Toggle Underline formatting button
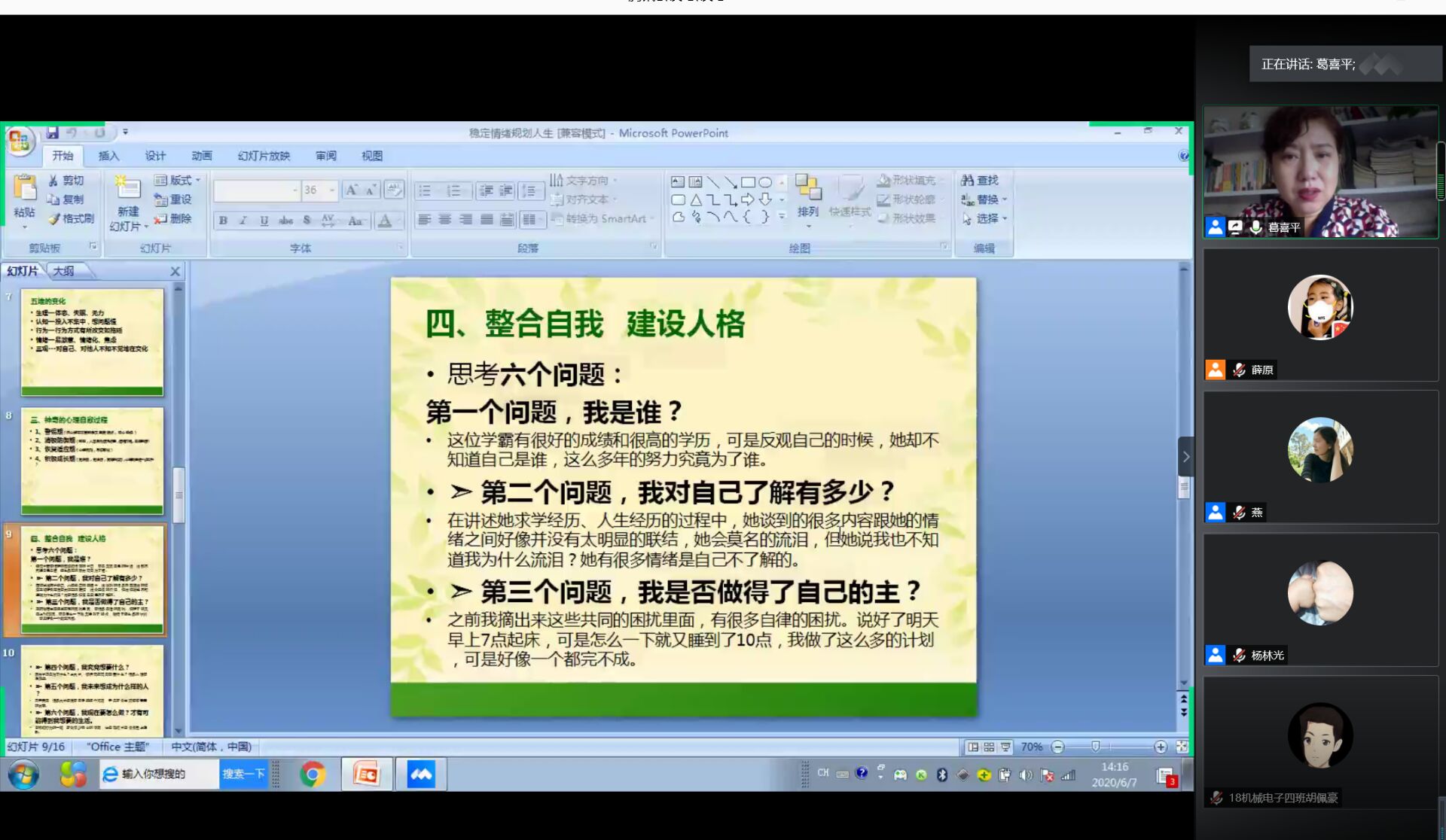The height and width of the screenshot is (840, 1446). (x=264, y=221)
